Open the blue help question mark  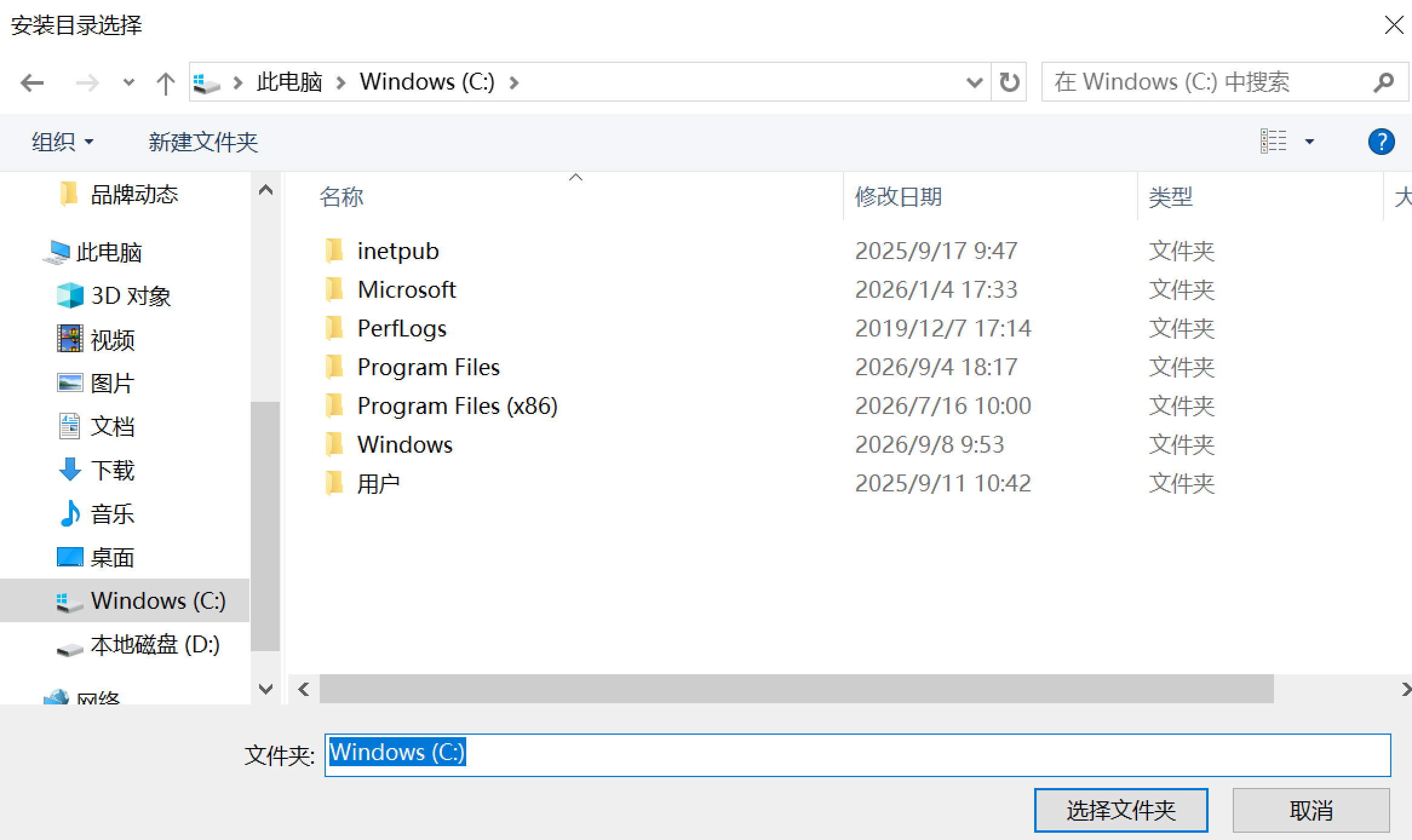[1381, 142]
